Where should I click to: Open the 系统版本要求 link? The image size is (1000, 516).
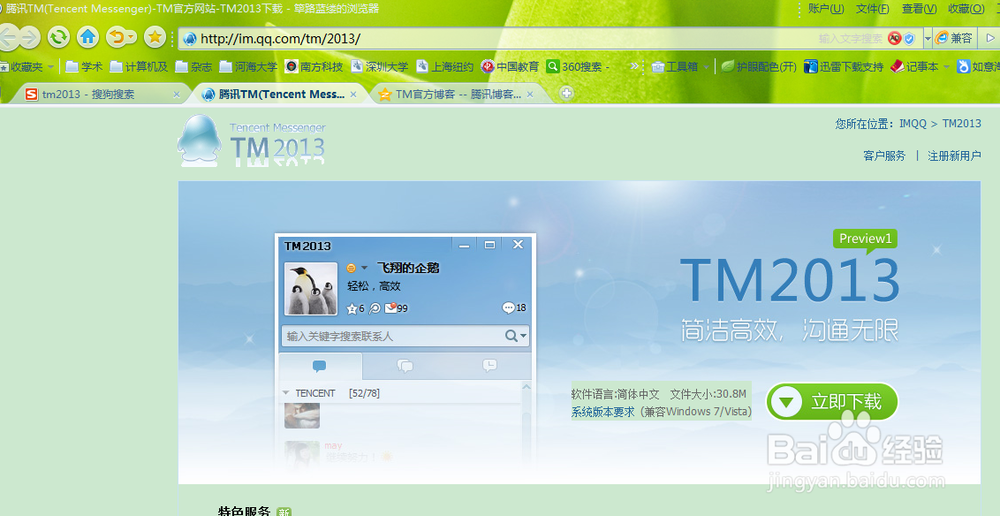tap(603, 412)
